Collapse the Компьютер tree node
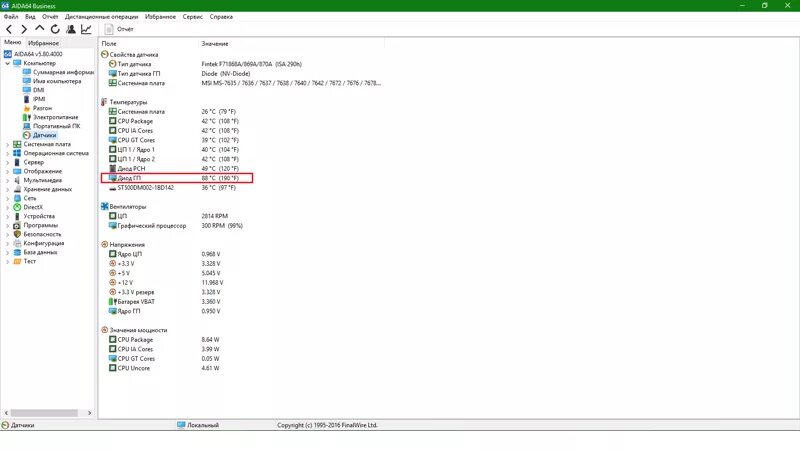This screenshot has width=800, height=450. click(x=7, y=63)
